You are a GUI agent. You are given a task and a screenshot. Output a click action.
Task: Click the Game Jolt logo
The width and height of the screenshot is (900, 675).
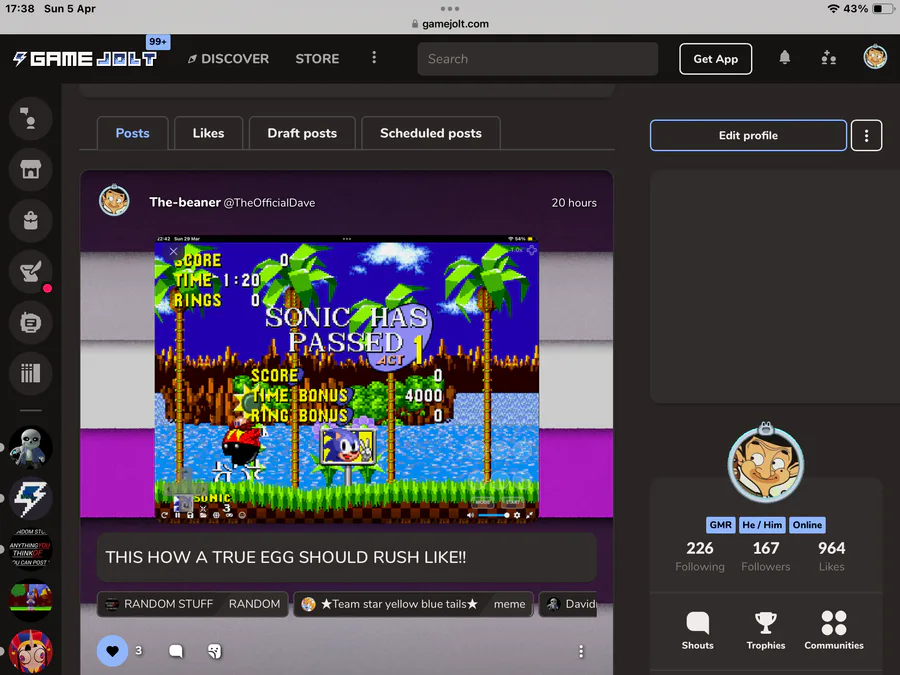click(85, 59)
